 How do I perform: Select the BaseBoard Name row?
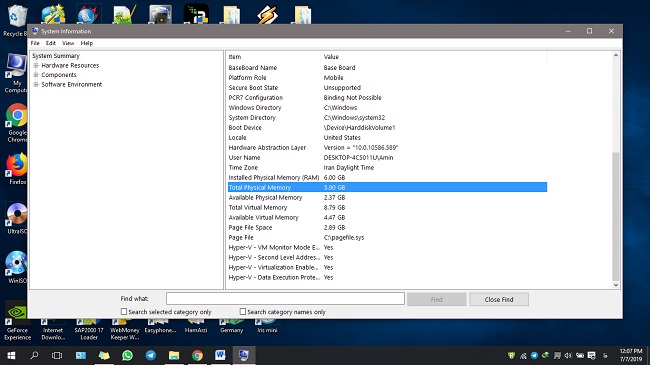(387, 68)
